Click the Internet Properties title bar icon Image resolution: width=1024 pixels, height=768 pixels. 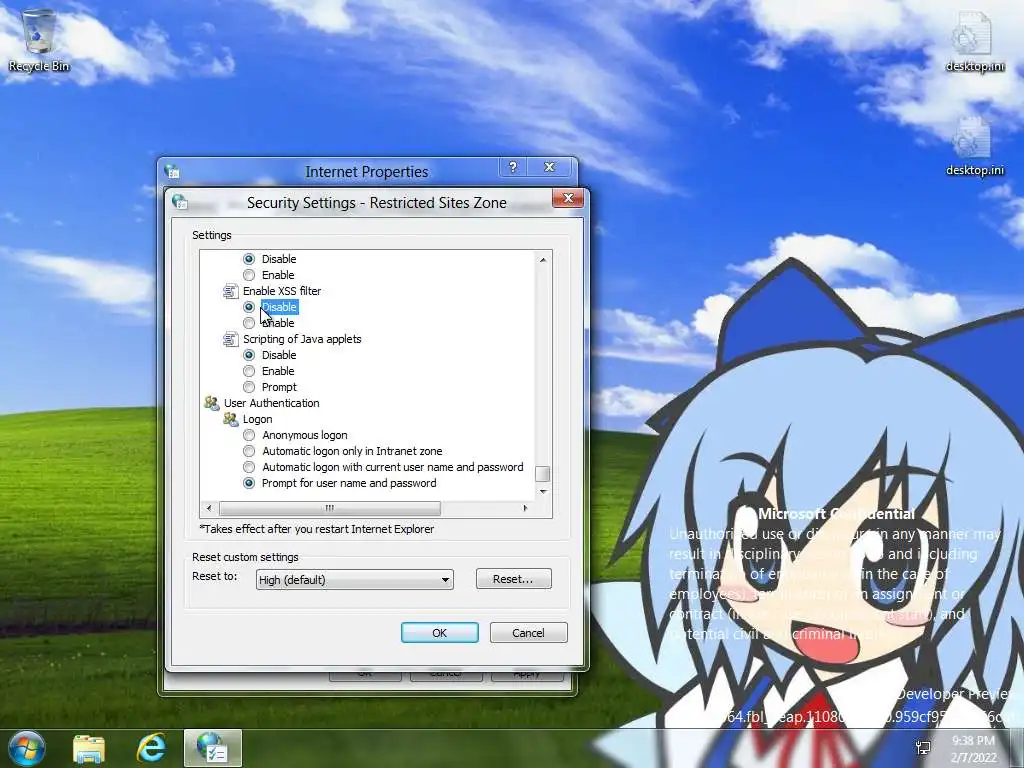tap(172, 172)
